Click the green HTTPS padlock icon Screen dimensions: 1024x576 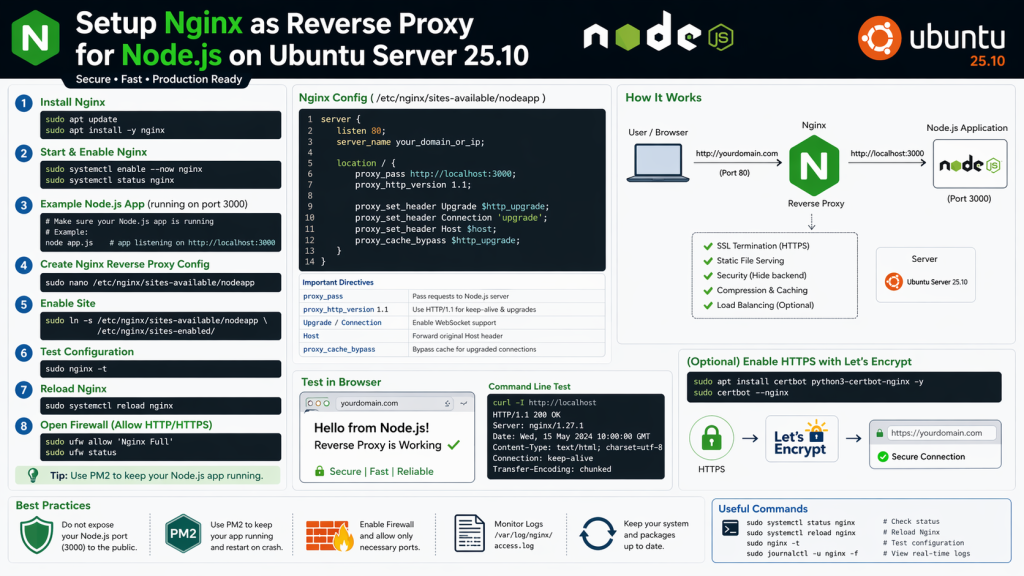pyautogui.click(x=713, y=437)
